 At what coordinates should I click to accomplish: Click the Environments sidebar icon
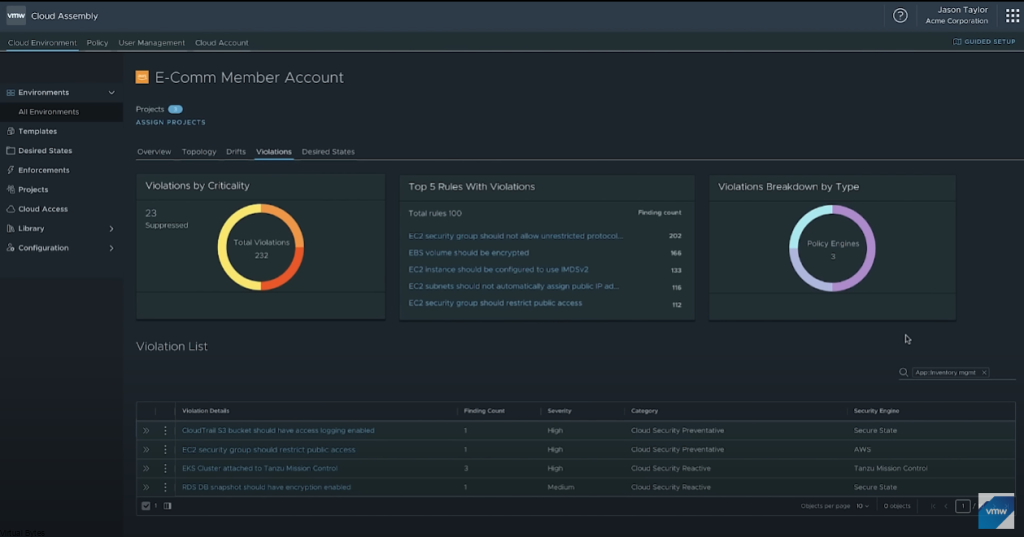click(x=10, y=93)
